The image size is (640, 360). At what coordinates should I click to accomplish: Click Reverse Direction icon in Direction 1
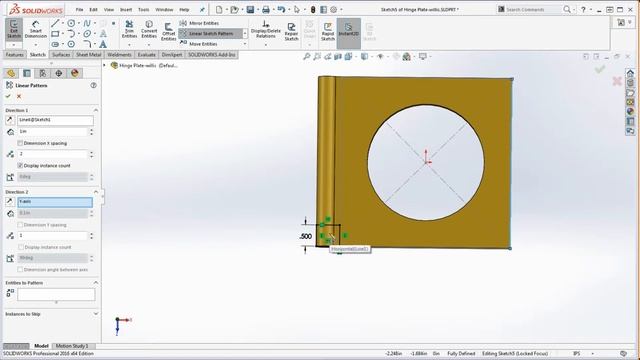click(10, 120)
